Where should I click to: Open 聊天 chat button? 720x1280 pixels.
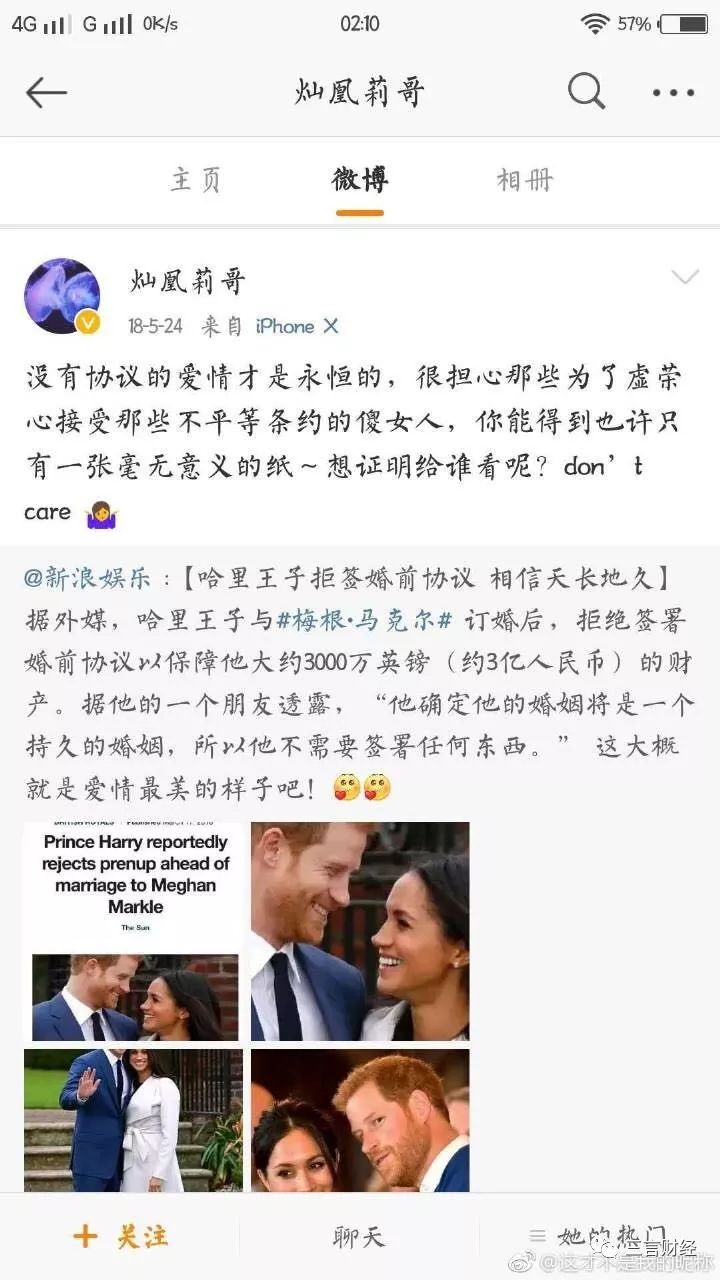click(x=358, y=1237)
